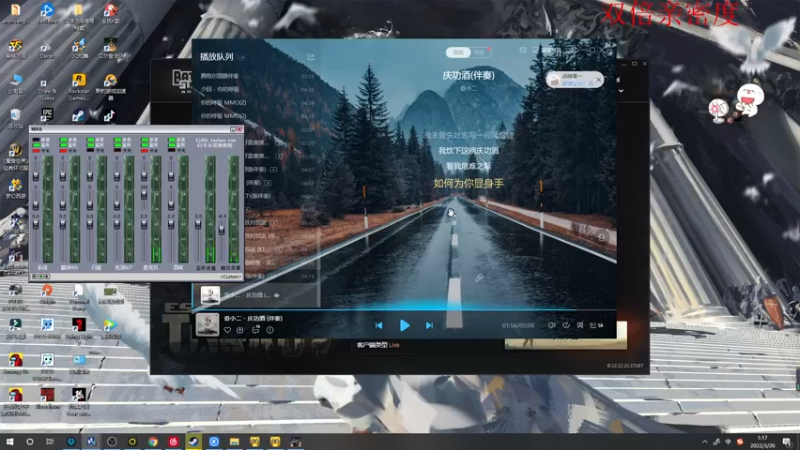Open Rockstar Games Launcher desktop icon
The height and width of the screenshot is (450, 800).
[x=79, y=86]
